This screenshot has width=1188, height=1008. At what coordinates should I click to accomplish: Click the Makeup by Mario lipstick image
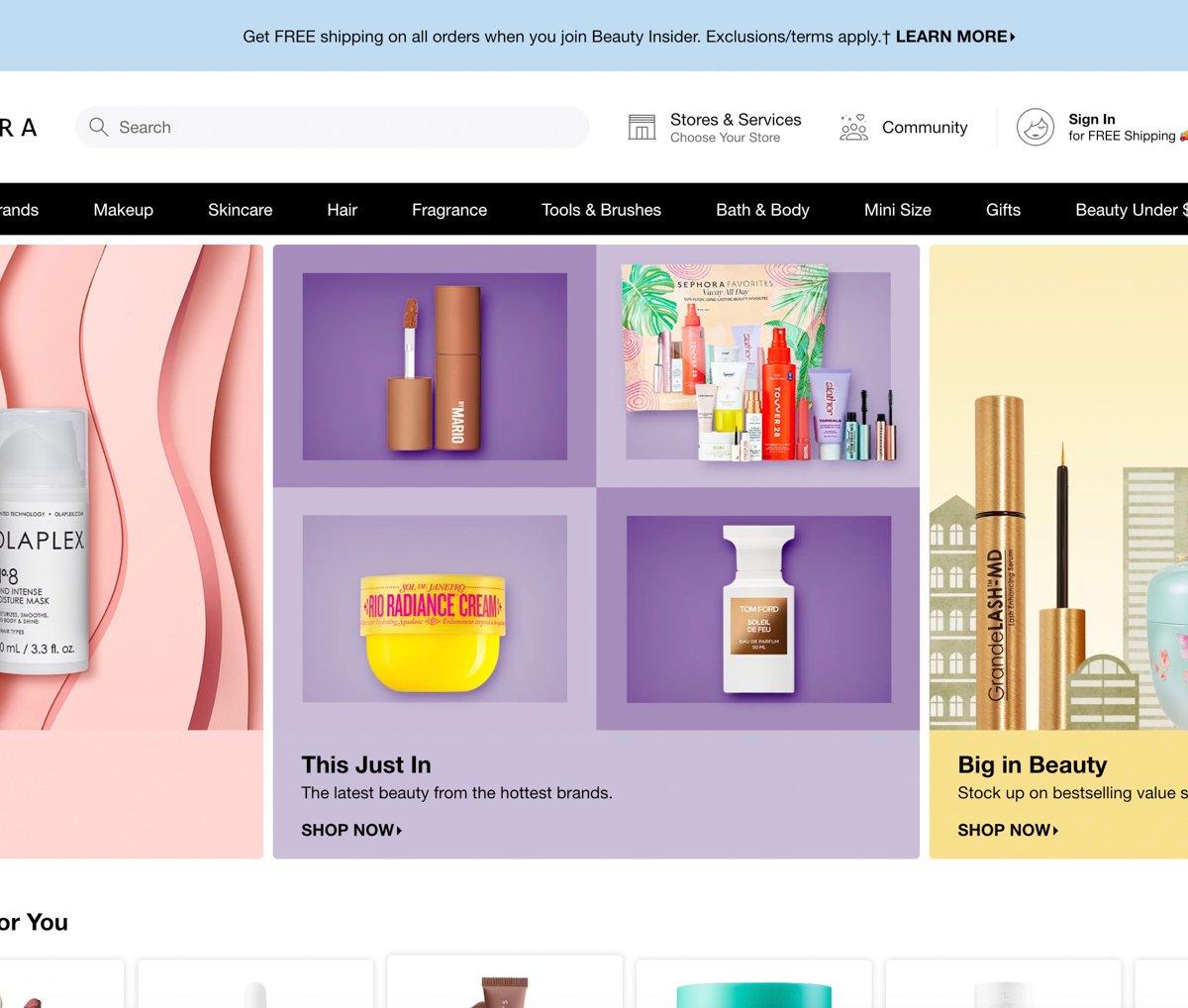coord(435,366)
